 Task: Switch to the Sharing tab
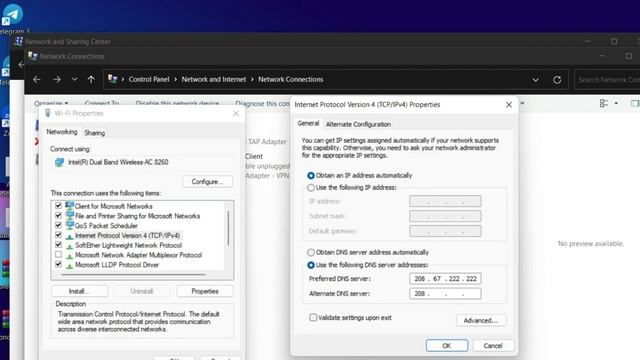point(94,133)
